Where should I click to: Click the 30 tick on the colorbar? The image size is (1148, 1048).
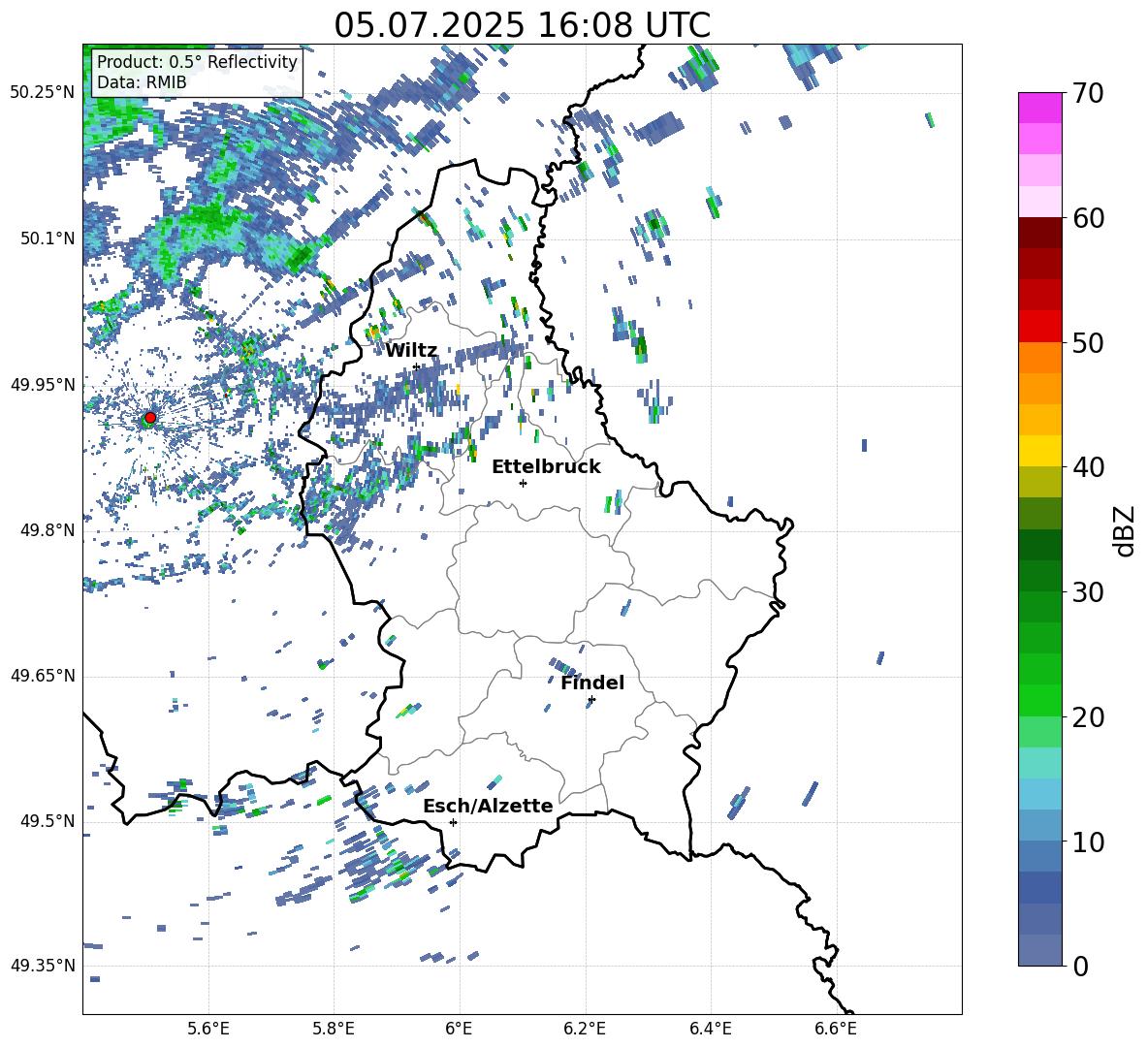click(x=1087, y=592)
